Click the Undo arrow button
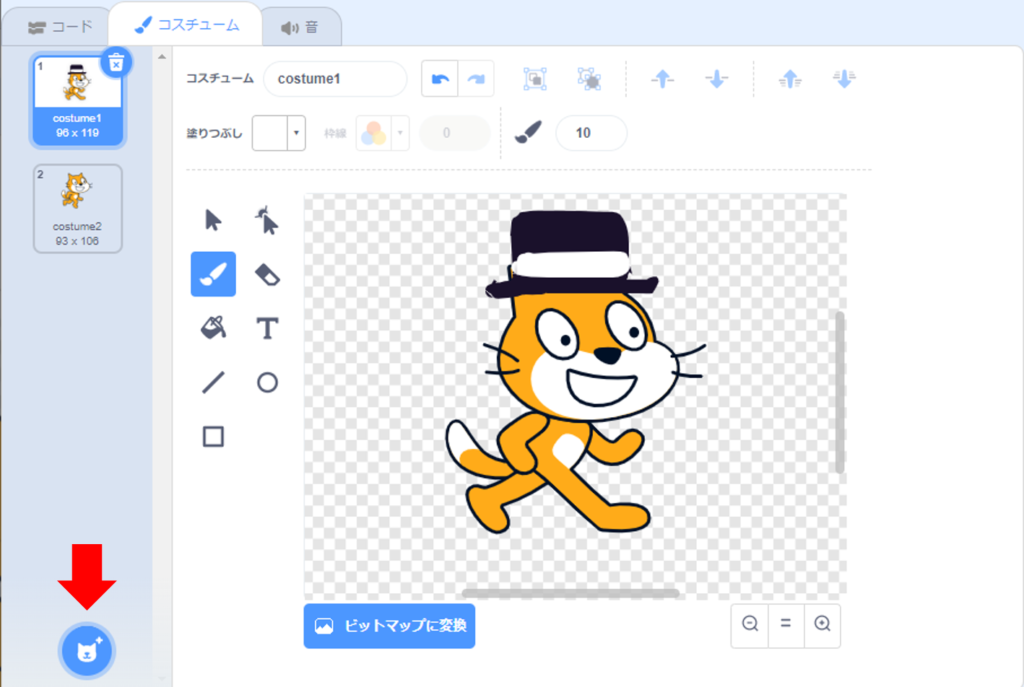Screen dimensions: 1024x687 [x=440, y=79]
